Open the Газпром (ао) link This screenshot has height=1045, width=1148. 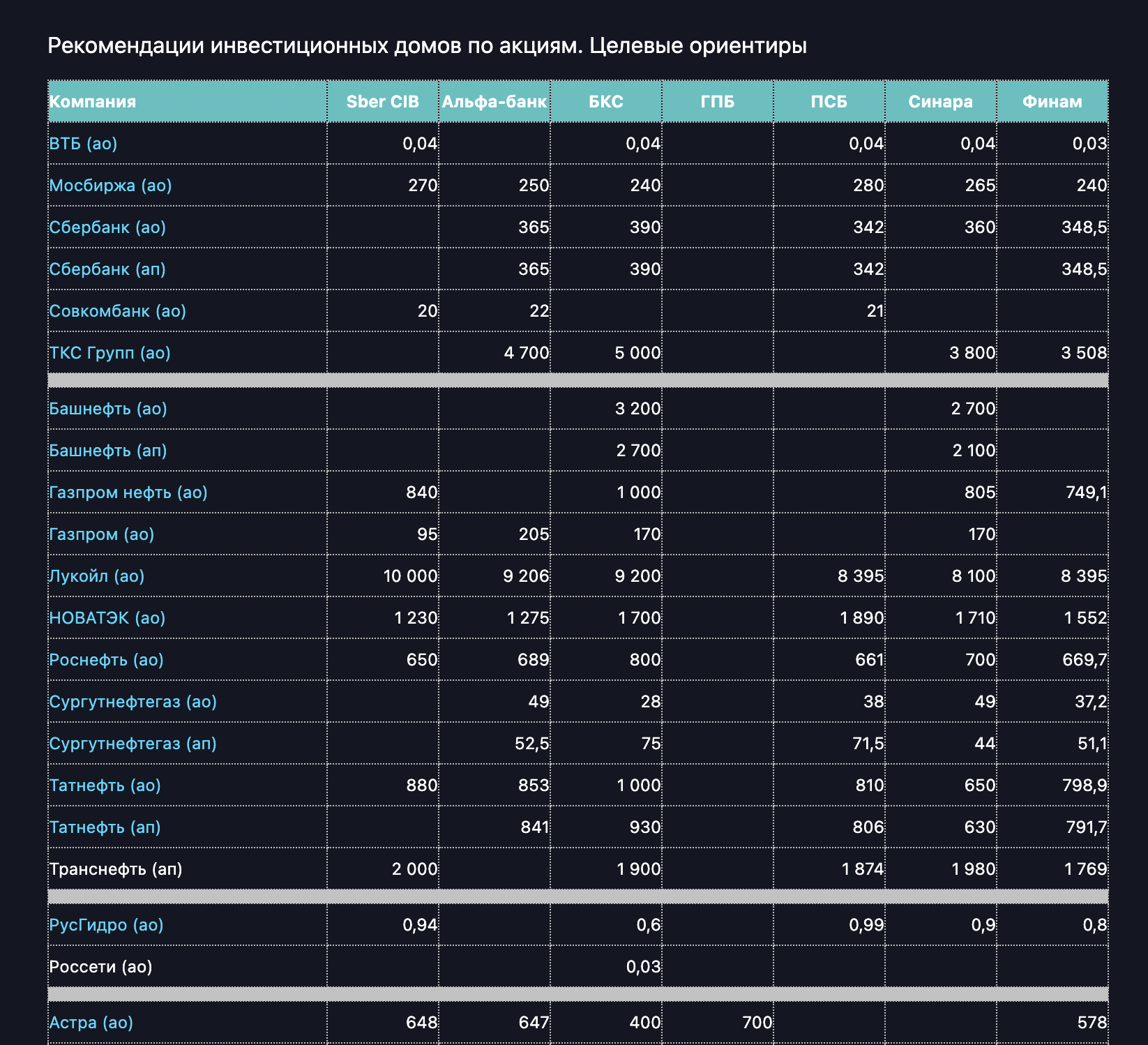tap(102, 534)
